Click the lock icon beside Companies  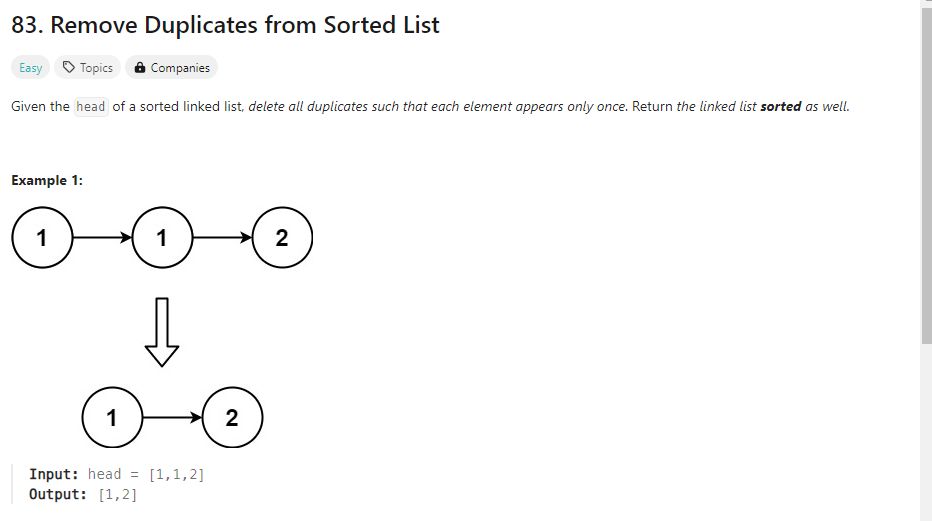pos(140,67)
